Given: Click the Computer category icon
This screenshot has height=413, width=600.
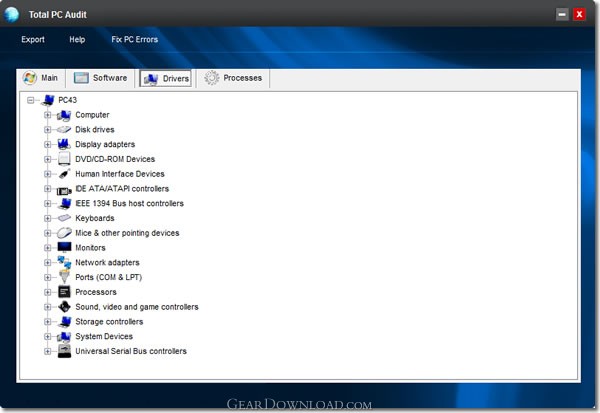Looking at the screenshot, I should 64,115.
